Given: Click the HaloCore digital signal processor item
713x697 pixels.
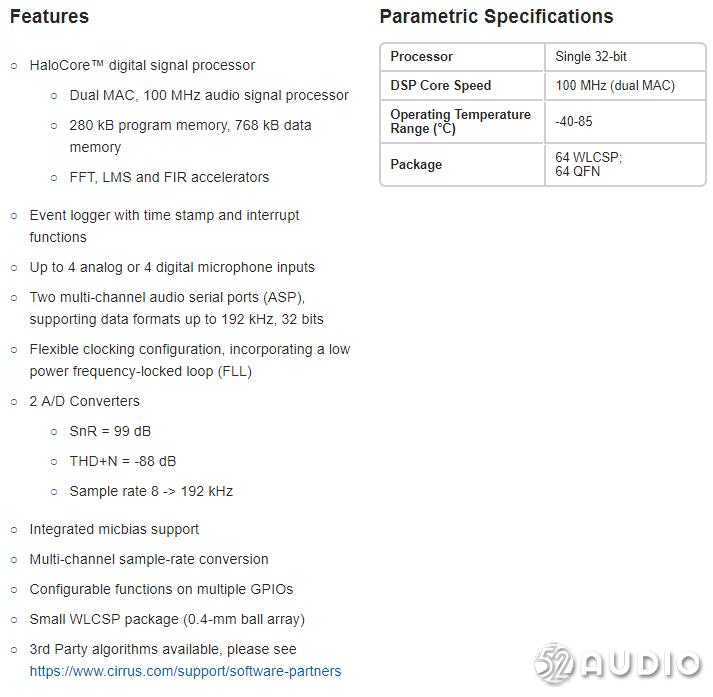Looking at the screenshot, I should click(142, 65).
